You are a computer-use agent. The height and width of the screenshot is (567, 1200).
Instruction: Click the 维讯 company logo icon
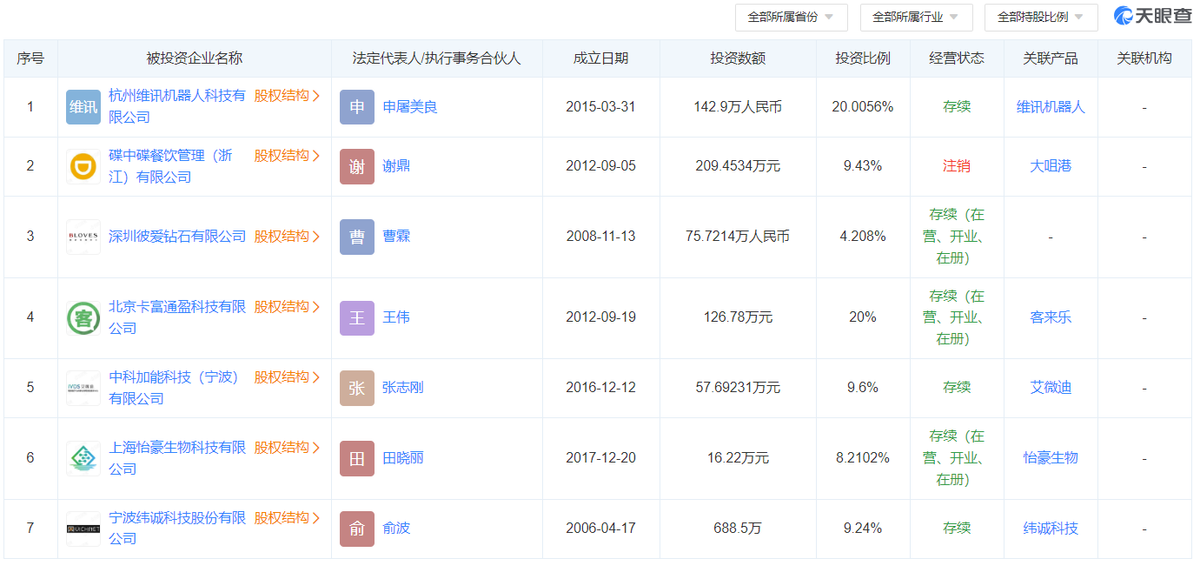pyautogui.click(x=83, y=107)
